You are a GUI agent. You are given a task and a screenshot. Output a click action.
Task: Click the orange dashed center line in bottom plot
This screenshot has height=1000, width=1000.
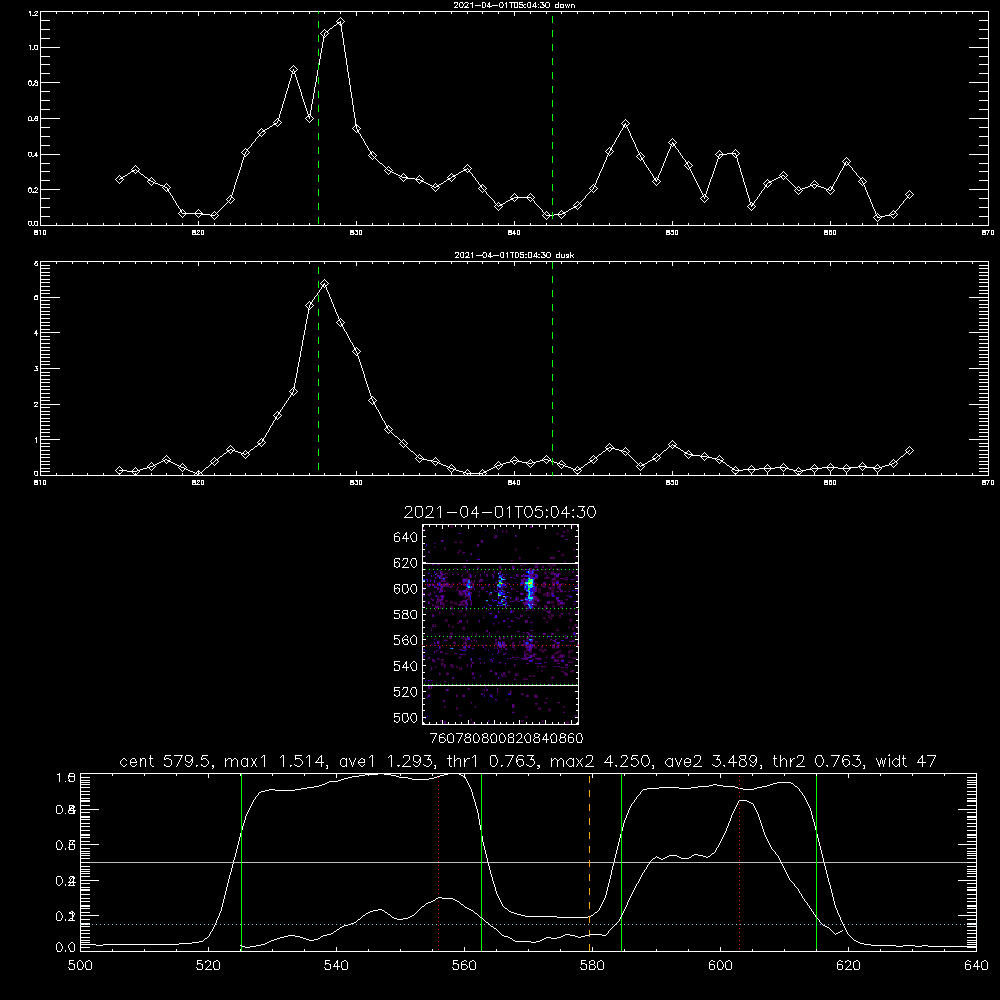pyautogui.click(x=589, y=862)
